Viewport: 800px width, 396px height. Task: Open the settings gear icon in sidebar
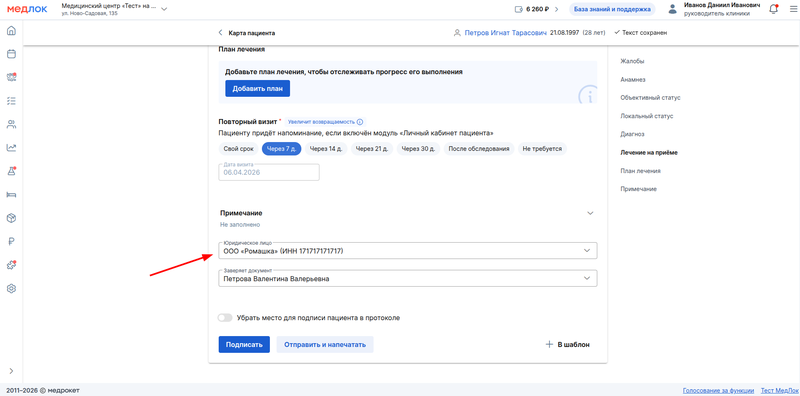coord(11,288)
